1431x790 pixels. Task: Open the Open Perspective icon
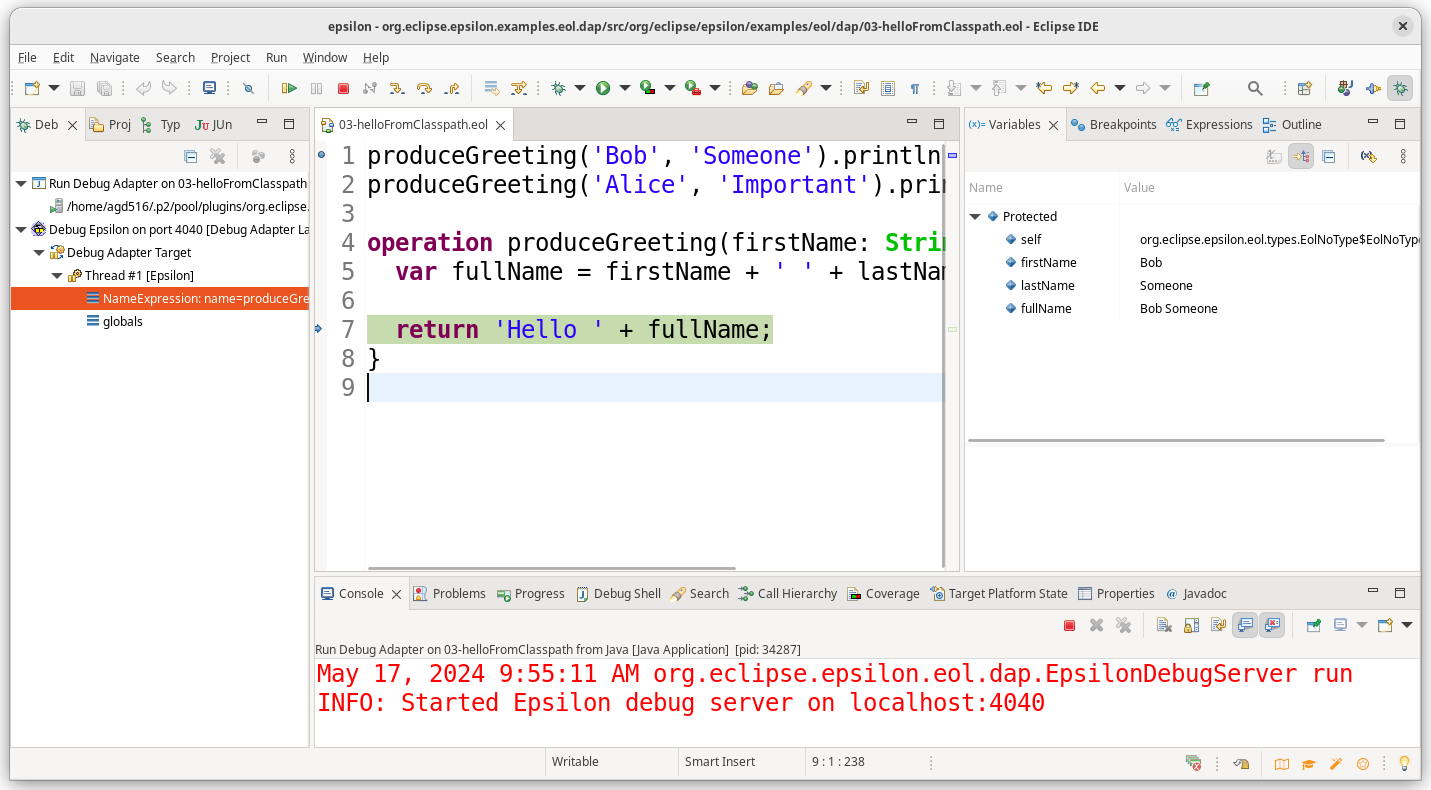click(1304, 88)
